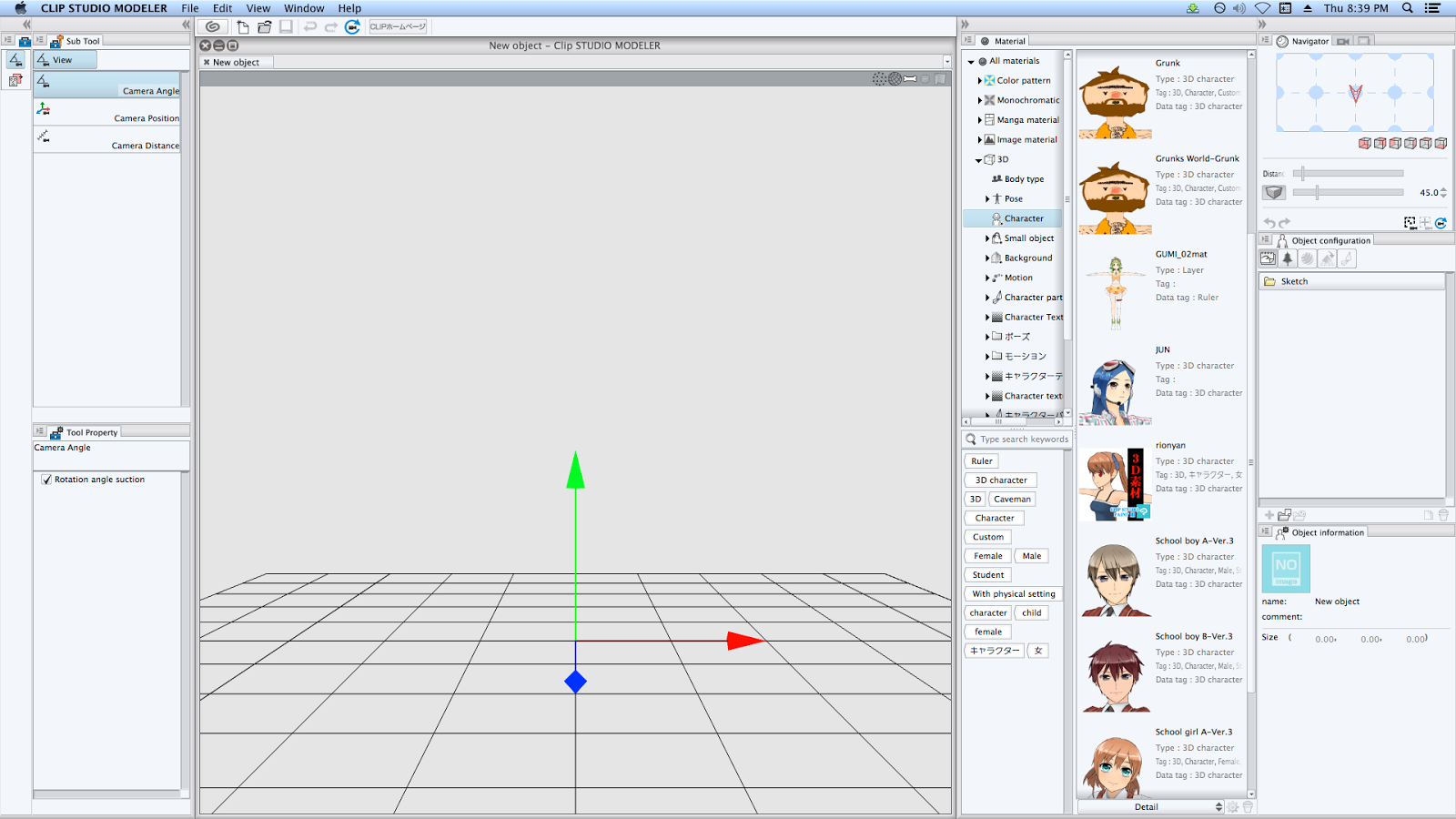Reset Navigator camera with blue icon
Screen dimensions: 1456x819
[x=1441, y=223]
